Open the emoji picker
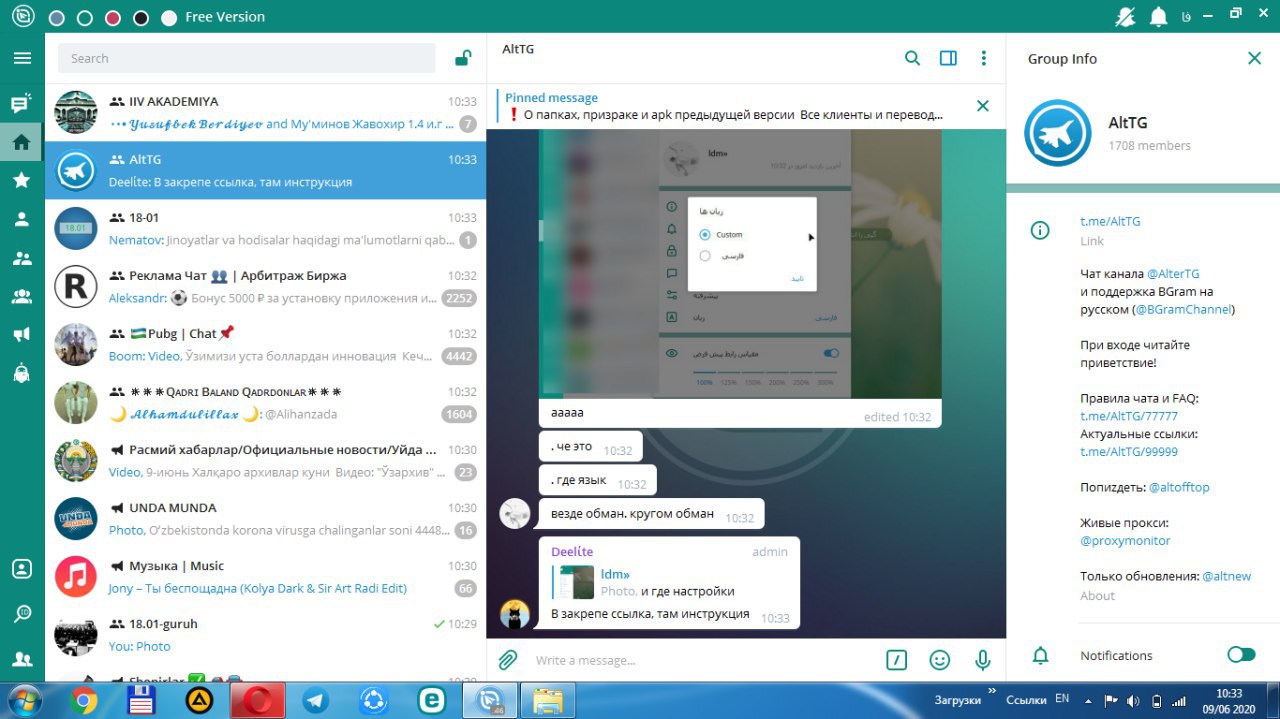 (x=939, y=660)
